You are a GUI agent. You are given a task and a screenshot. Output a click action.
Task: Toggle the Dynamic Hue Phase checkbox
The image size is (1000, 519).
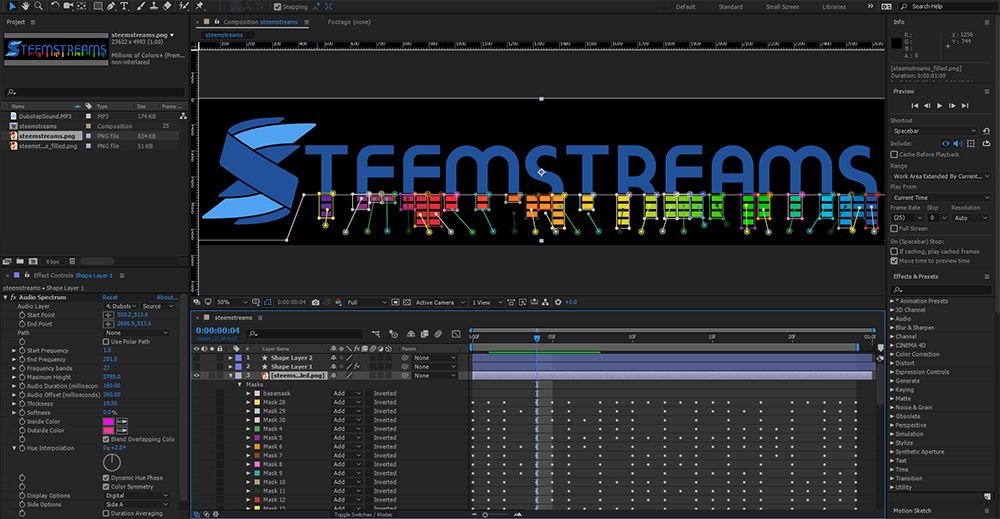point(106,478)
